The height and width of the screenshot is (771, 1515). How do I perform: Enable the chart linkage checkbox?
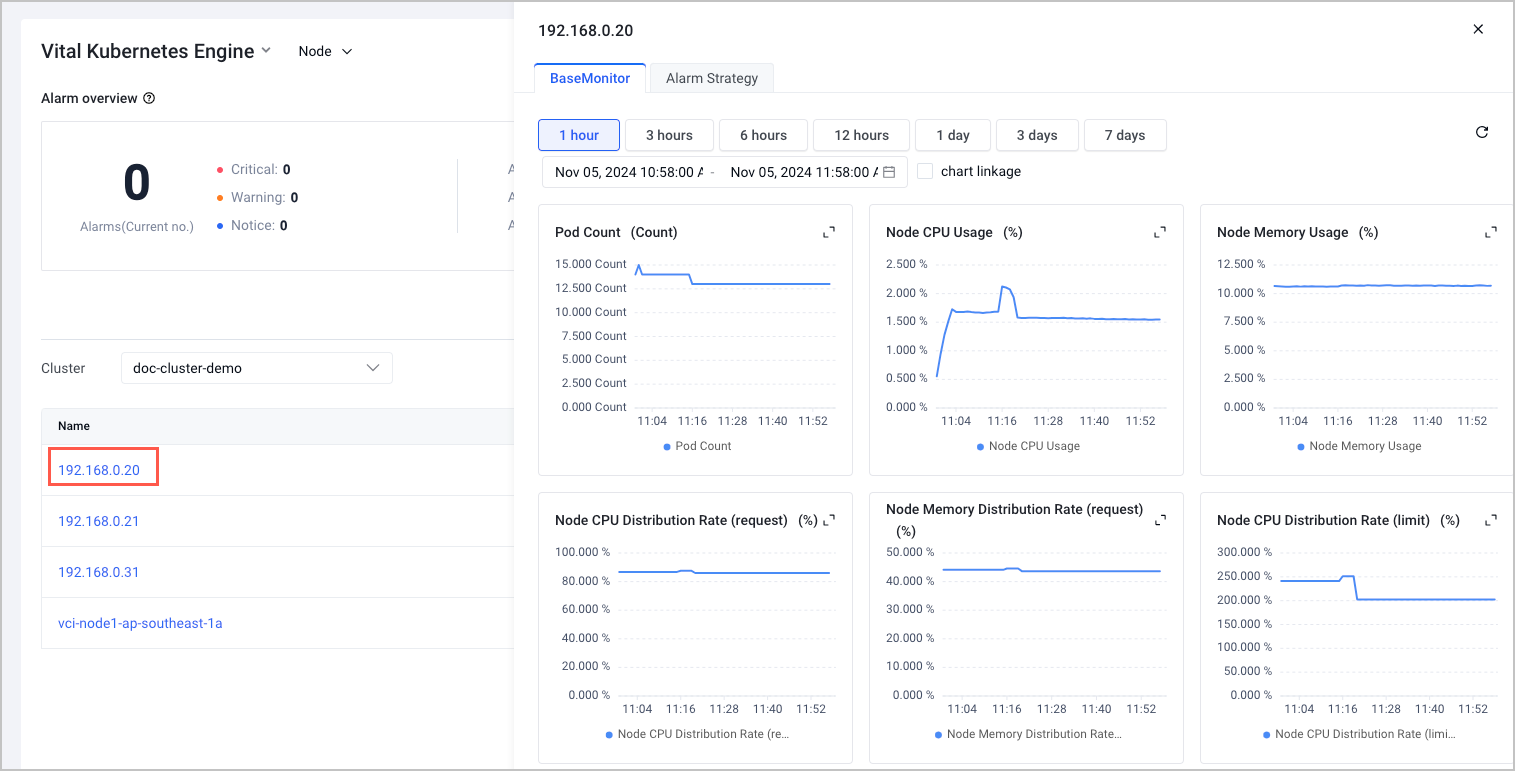point(925,171)
